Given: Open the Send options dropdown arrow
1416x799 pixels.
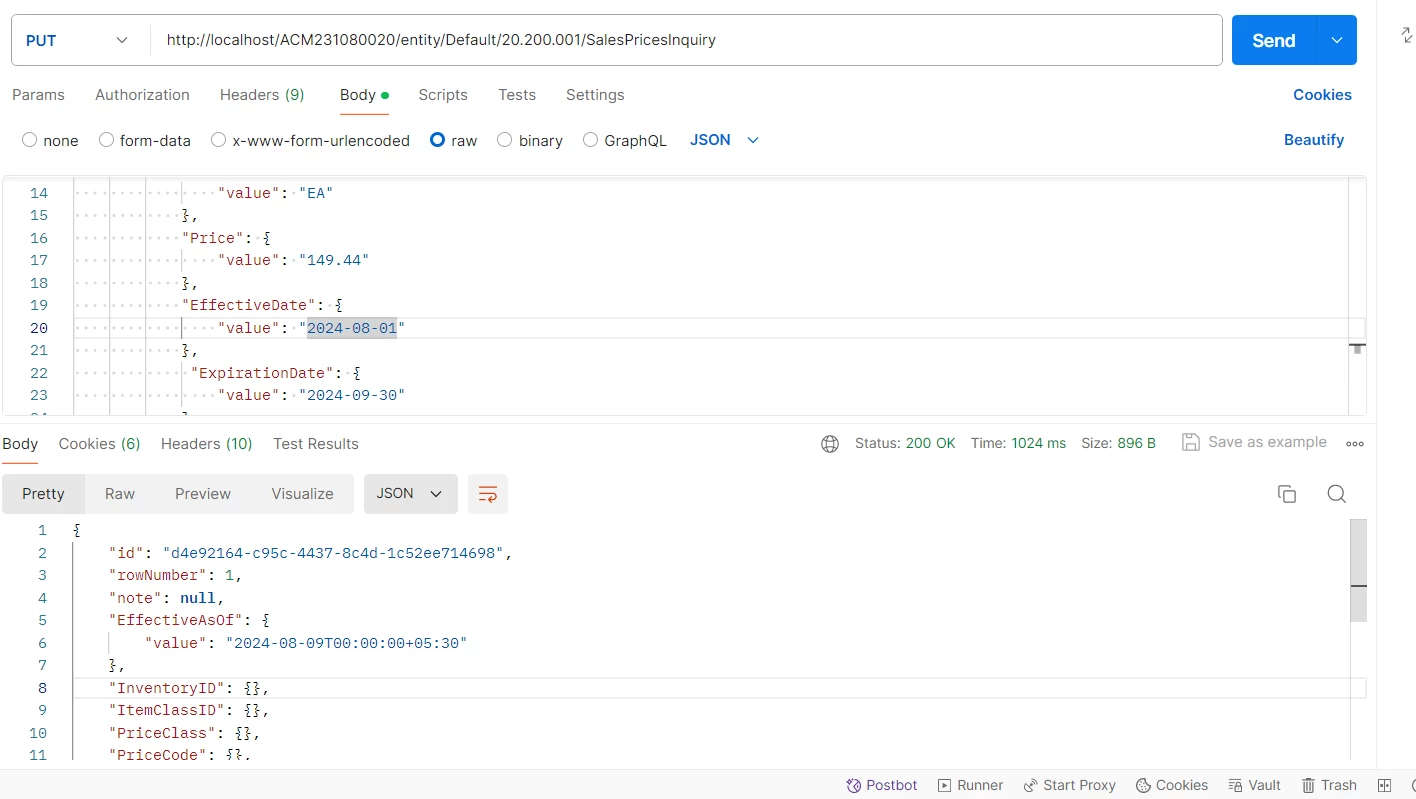Looking at the screenshot, I should [1337, 40].
